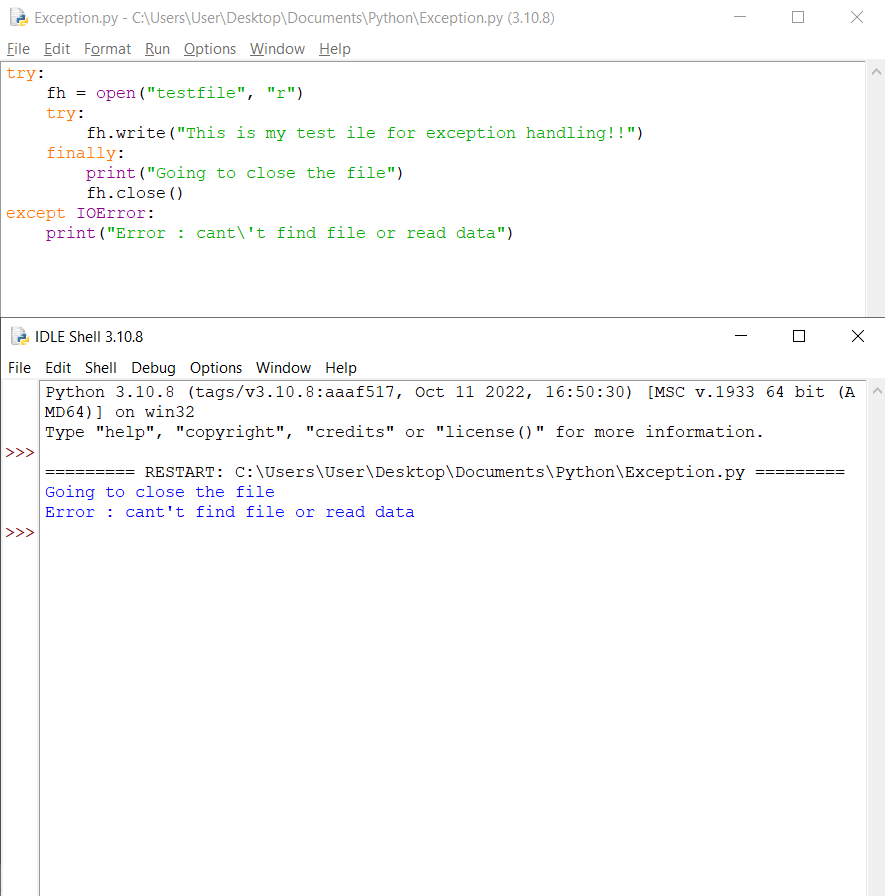Open the Options menu in the editor
Screen dimensions: 885x896
click(x=210, y=48)
